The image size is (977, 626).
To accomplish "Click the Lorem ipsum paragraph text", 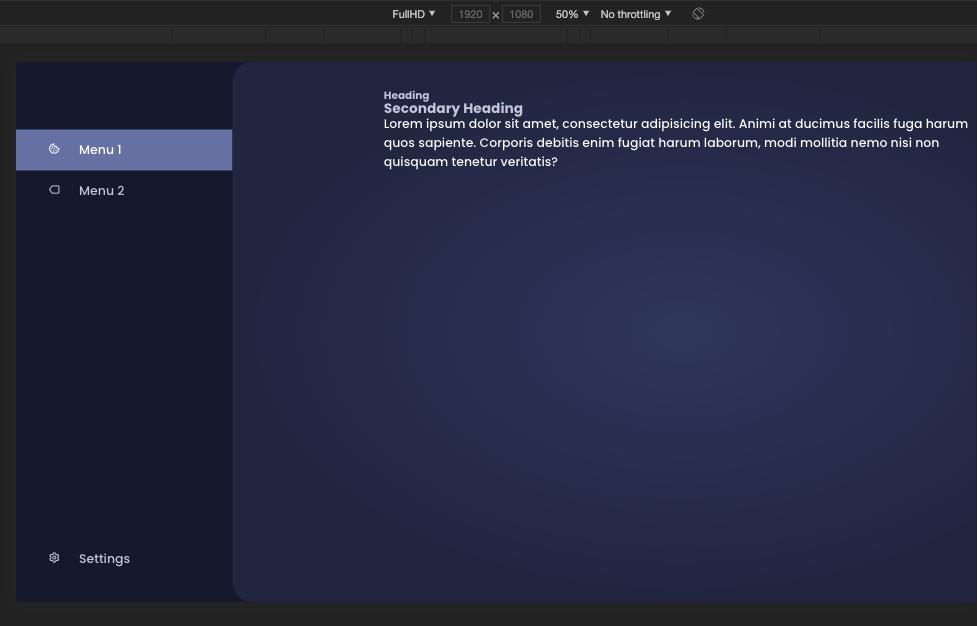I will pyautogui.click(x=675, y=143).
